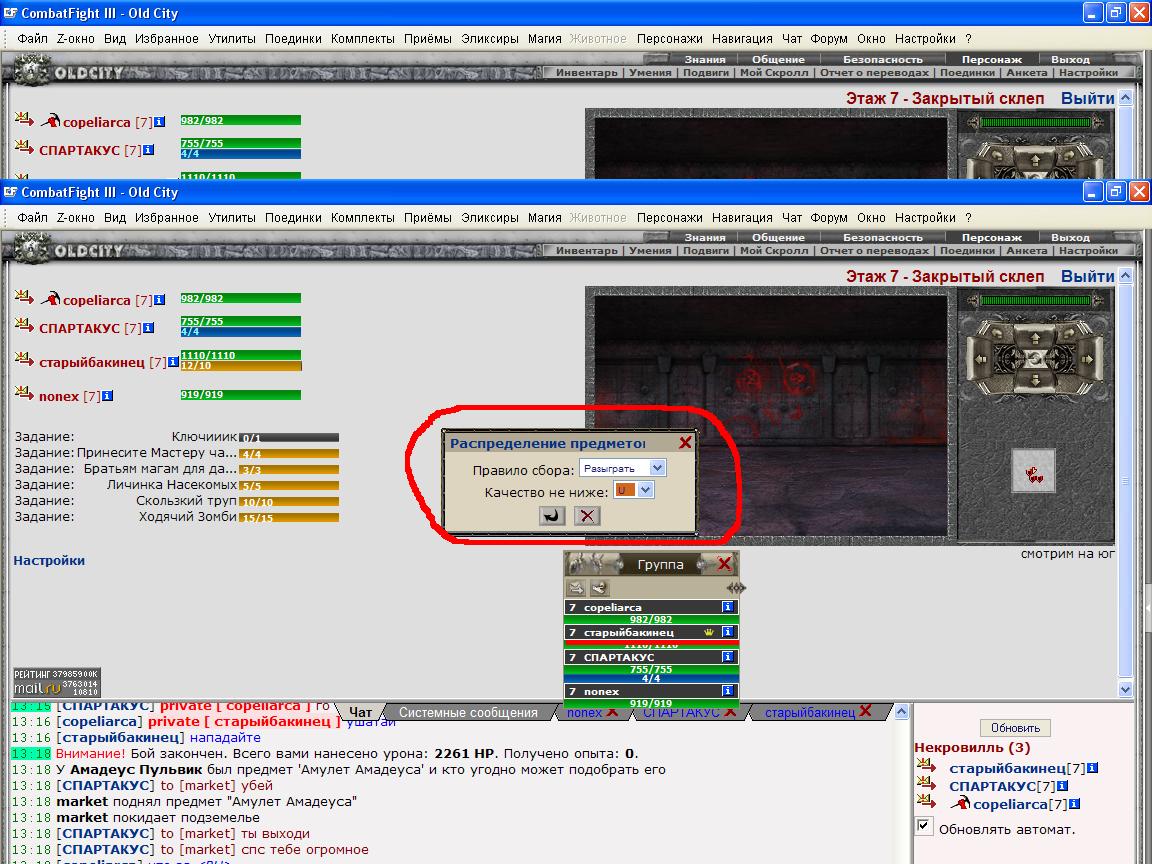Confirm item distribution with the arrow button
This screenshot has width=1152, height=864.
point(552,515)
